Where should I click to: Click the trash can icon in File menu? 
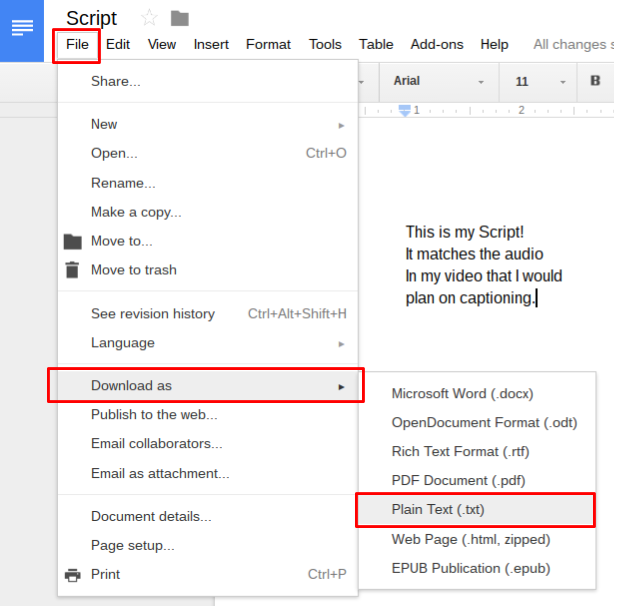pos(72,270)
